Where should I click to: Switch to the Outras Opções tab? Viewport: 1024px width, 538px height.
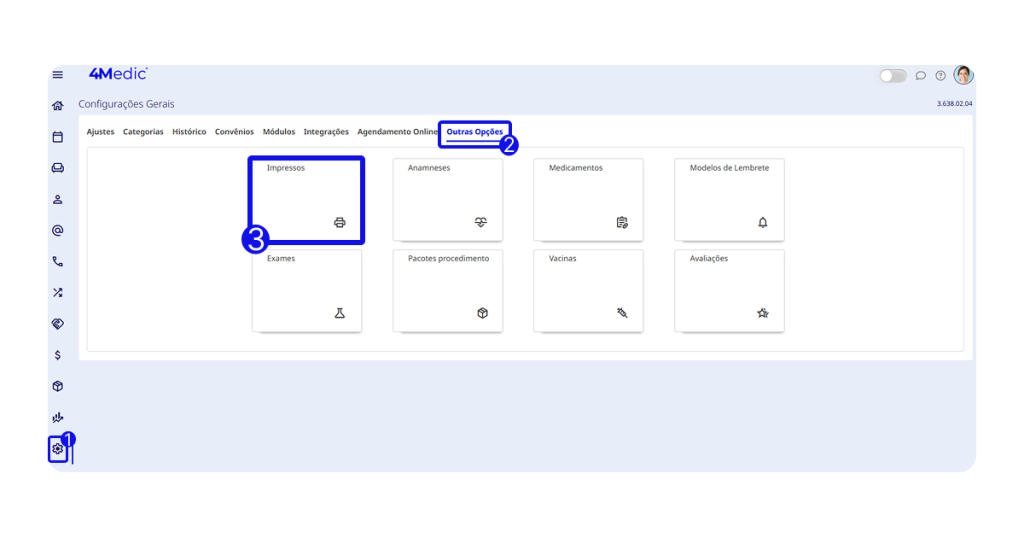(475, 132)
